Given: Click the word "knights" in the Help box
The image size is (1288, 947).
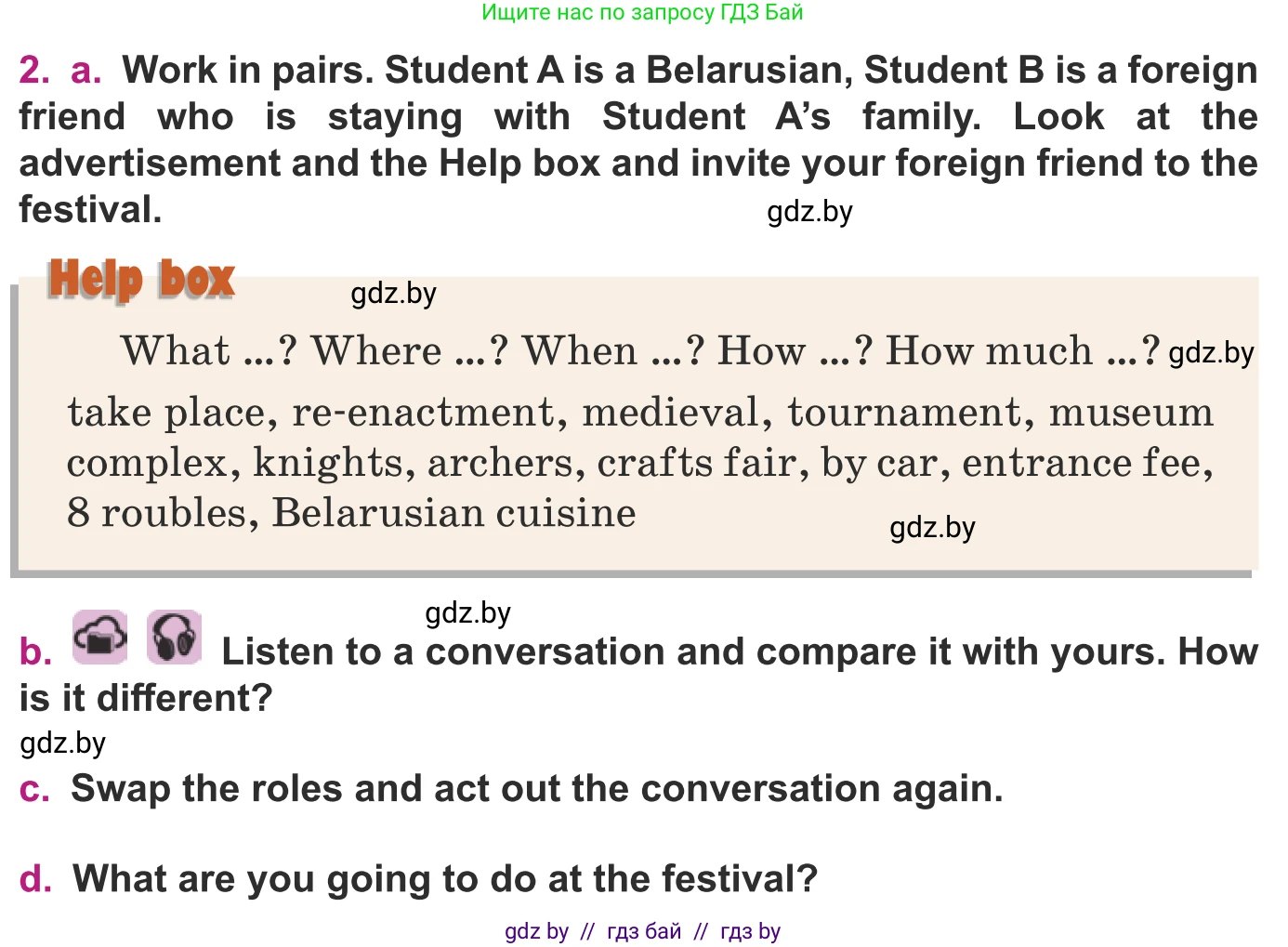Looking at the screenshot, I should tap(329, 463).
